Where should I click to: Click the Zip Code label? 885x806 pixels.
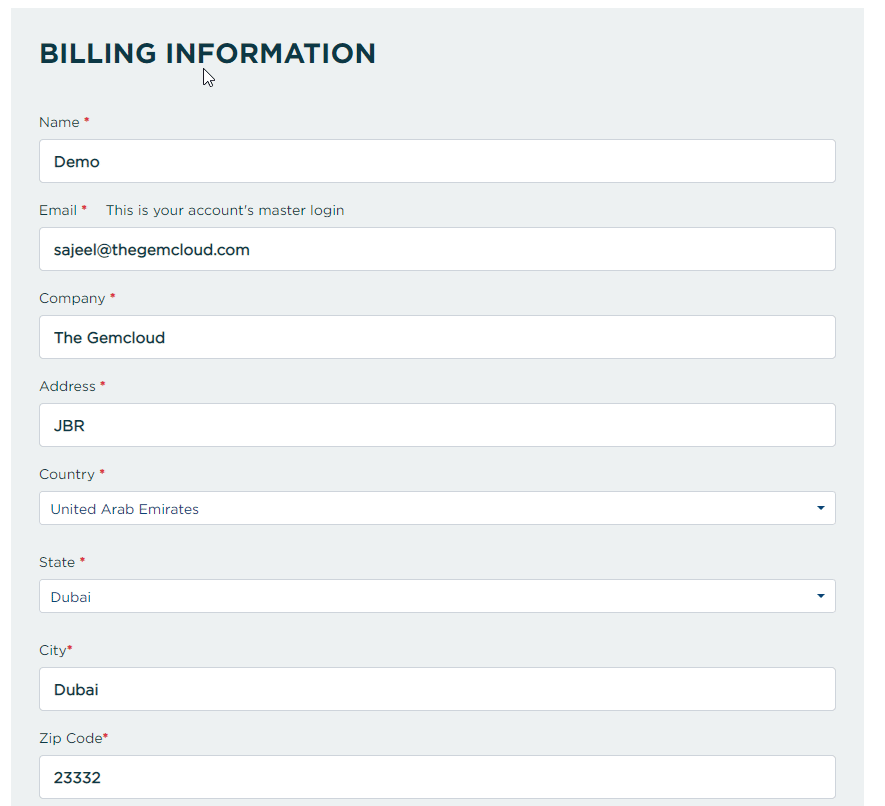coord(71,739)
